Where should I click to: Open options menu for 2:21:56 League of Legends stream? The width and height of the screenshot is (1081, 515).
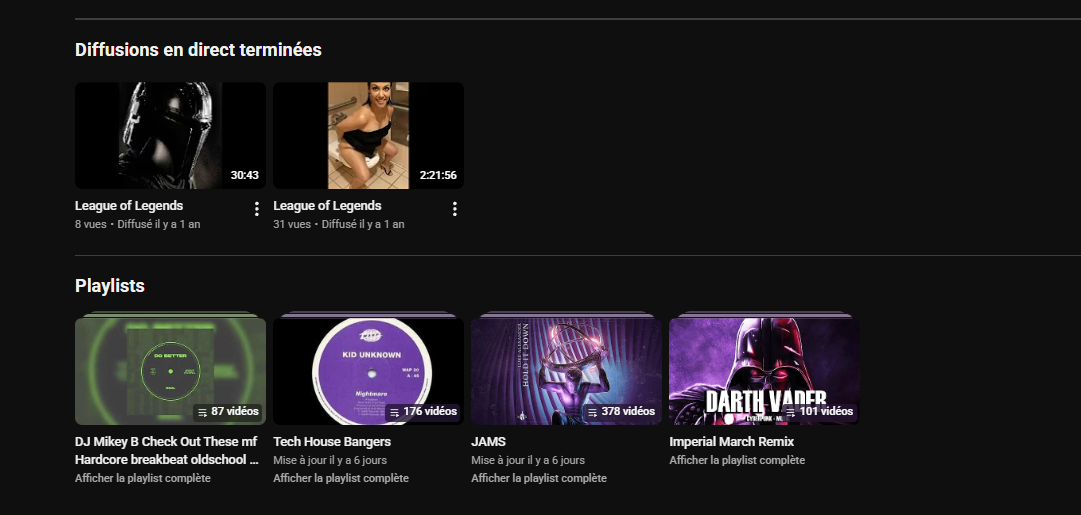454,208
